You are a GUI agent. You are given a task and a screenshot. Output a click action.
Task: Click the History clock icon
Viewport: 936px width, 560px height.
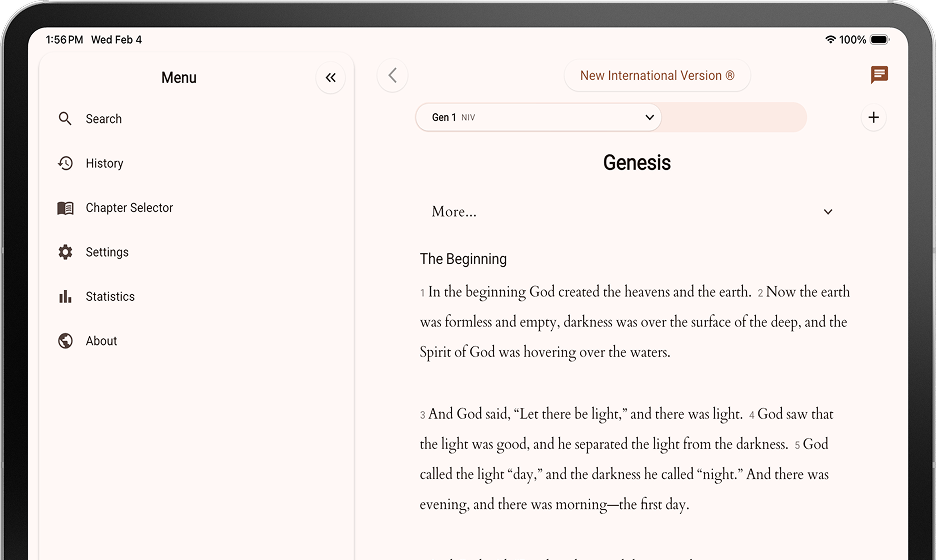point(65,163)
